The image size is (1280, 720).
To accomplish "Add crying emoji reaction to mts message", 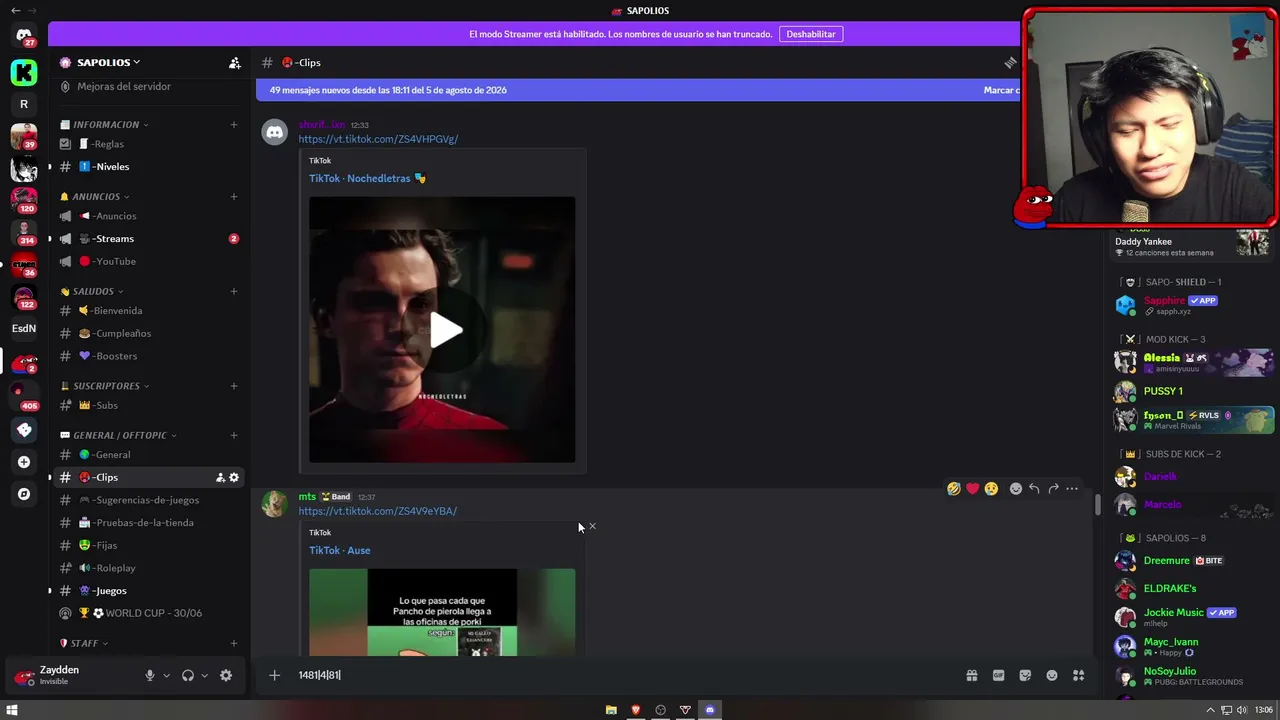I will pos(991,489).
